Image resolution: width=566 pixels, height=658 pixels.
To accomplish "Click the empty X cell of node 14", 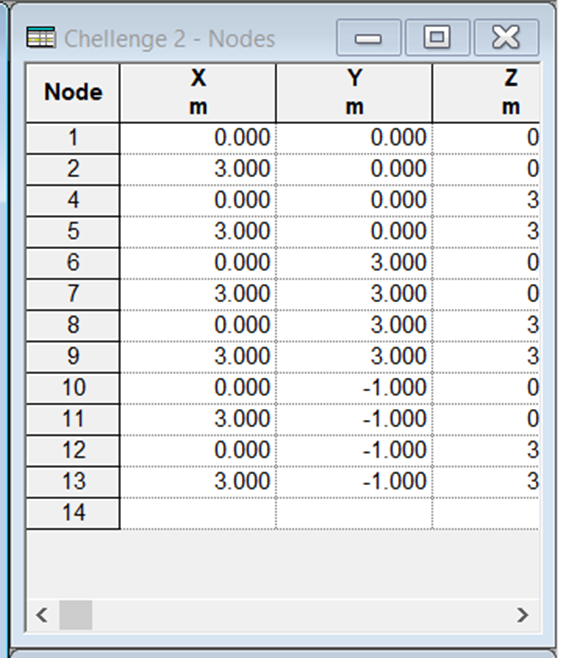I will click(x=198, y=513).
